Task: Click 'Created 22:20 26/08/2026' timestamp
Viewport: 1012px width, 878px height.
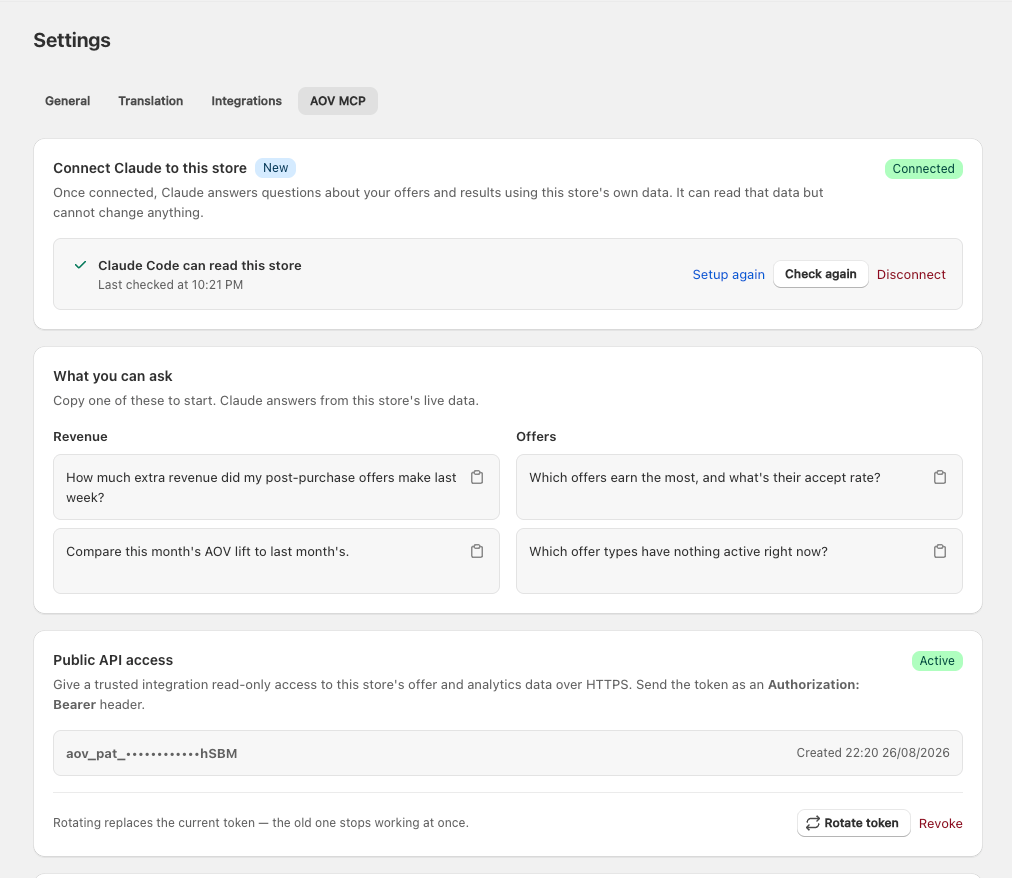Action: click(873, 753)
